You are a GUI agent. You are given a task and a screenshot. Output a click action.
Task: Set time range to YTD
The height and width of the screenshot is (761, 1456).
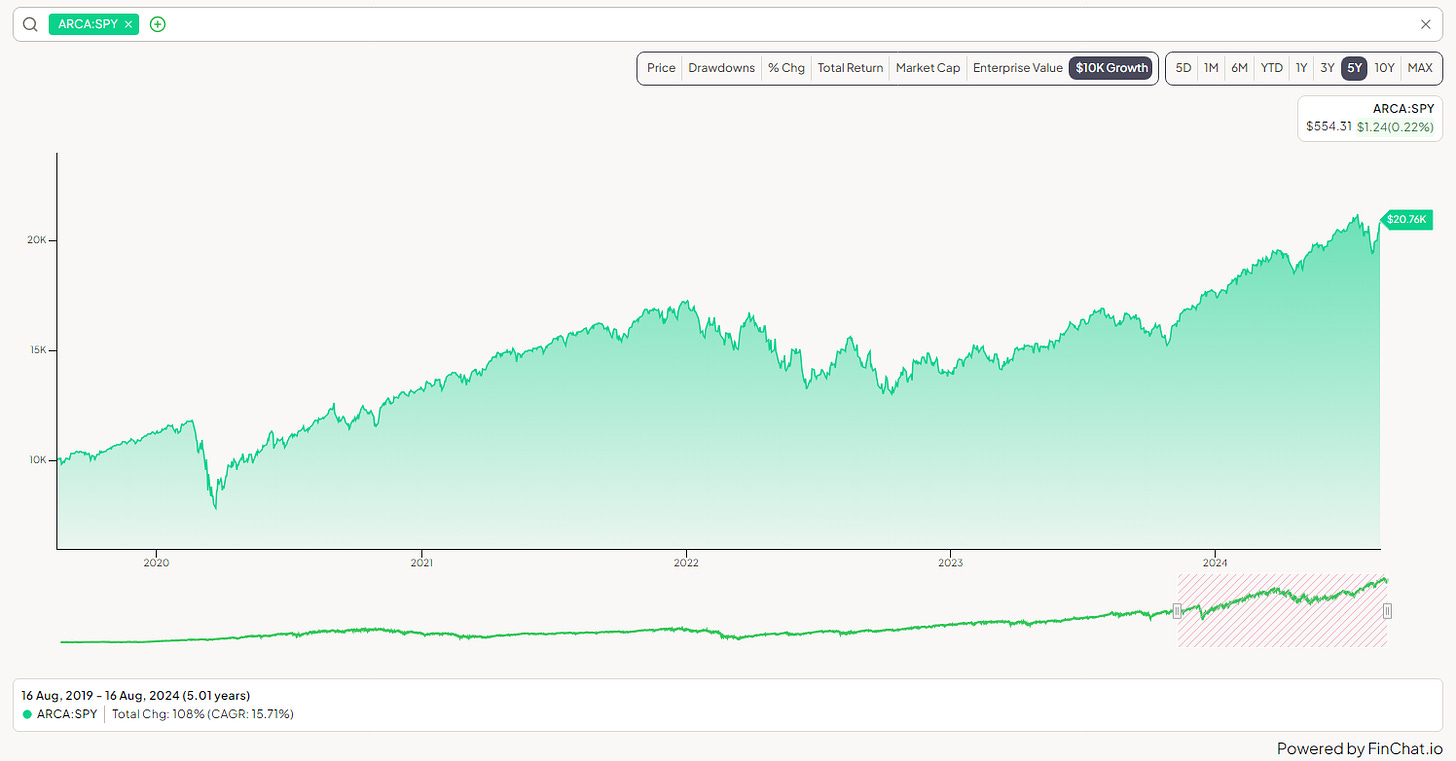[1271, 68]
